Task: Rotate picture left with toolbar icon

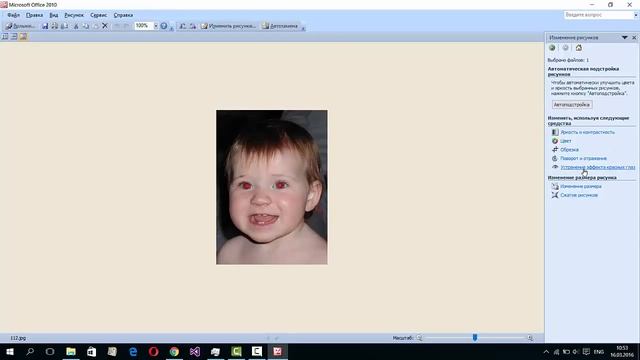Action: pos(183,26)
